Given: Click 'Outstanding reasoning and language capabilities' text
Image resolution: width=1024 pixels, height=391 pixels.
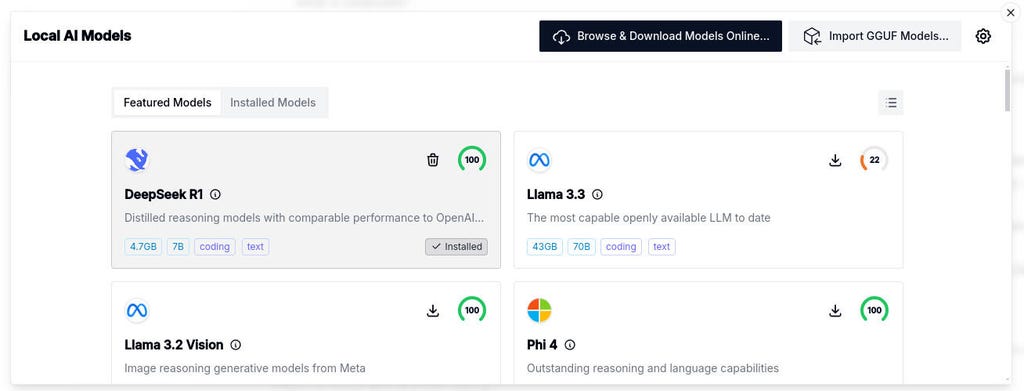Looking at the screenshot, I should click(x=653, y=368).
